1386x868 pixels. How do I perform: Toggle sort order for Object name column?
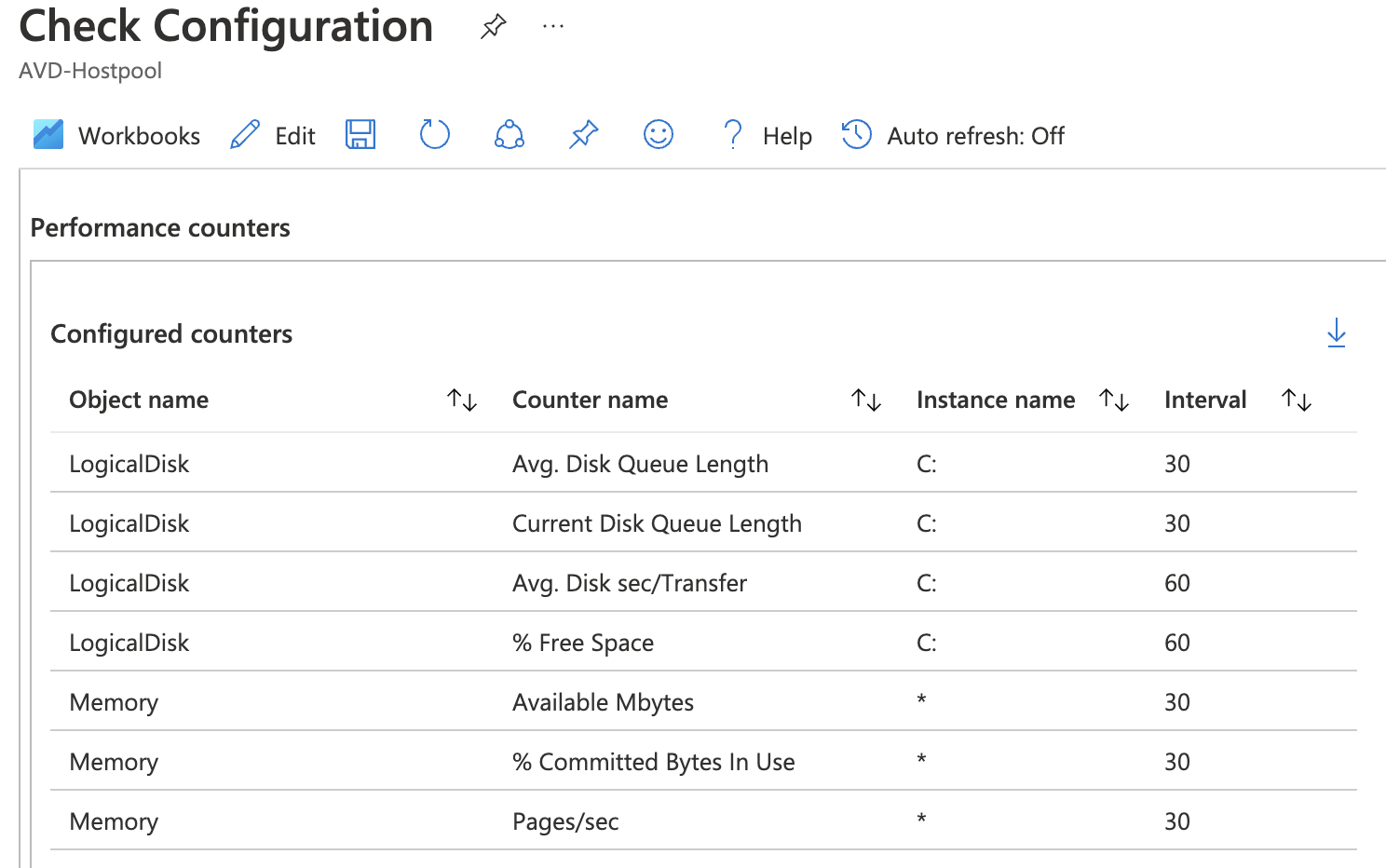click(462, 400)
